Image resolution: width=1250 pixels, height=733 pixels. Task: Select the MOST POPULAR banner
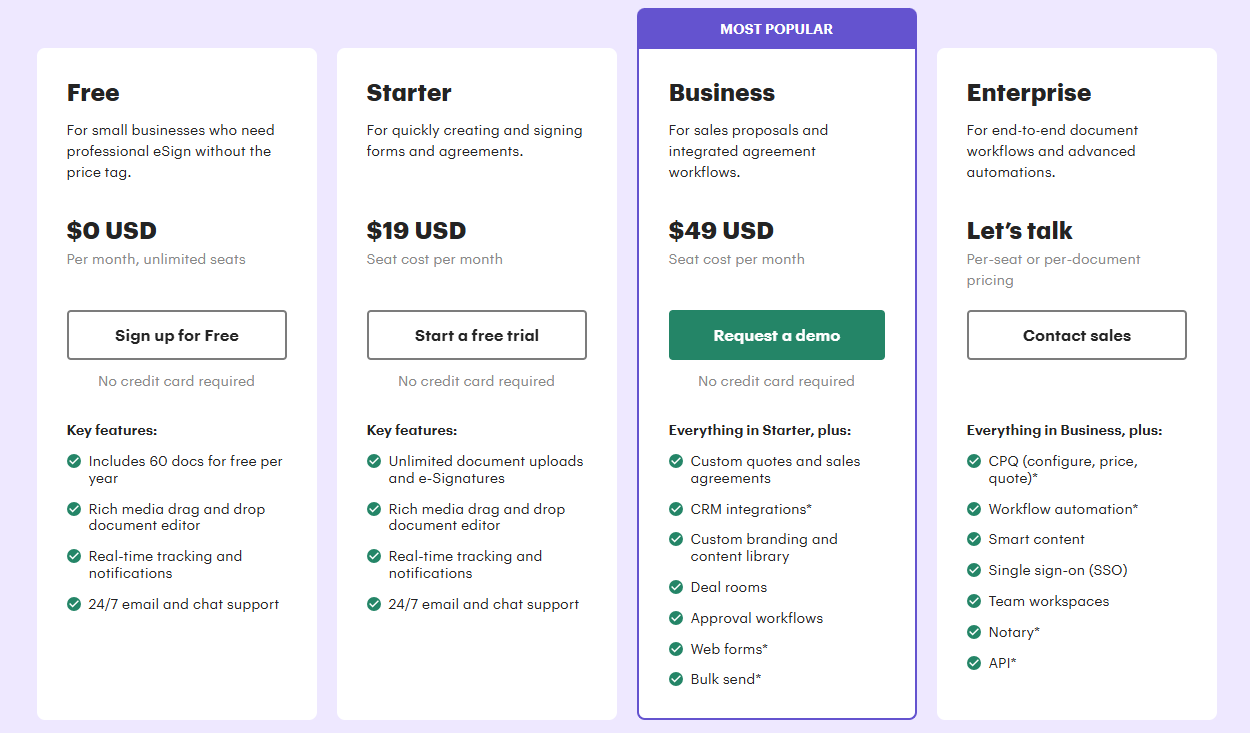tap(777, 29)
